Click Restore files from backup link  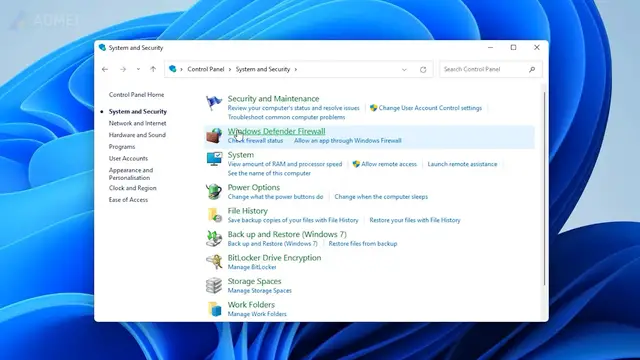click(x=363, y=244)
